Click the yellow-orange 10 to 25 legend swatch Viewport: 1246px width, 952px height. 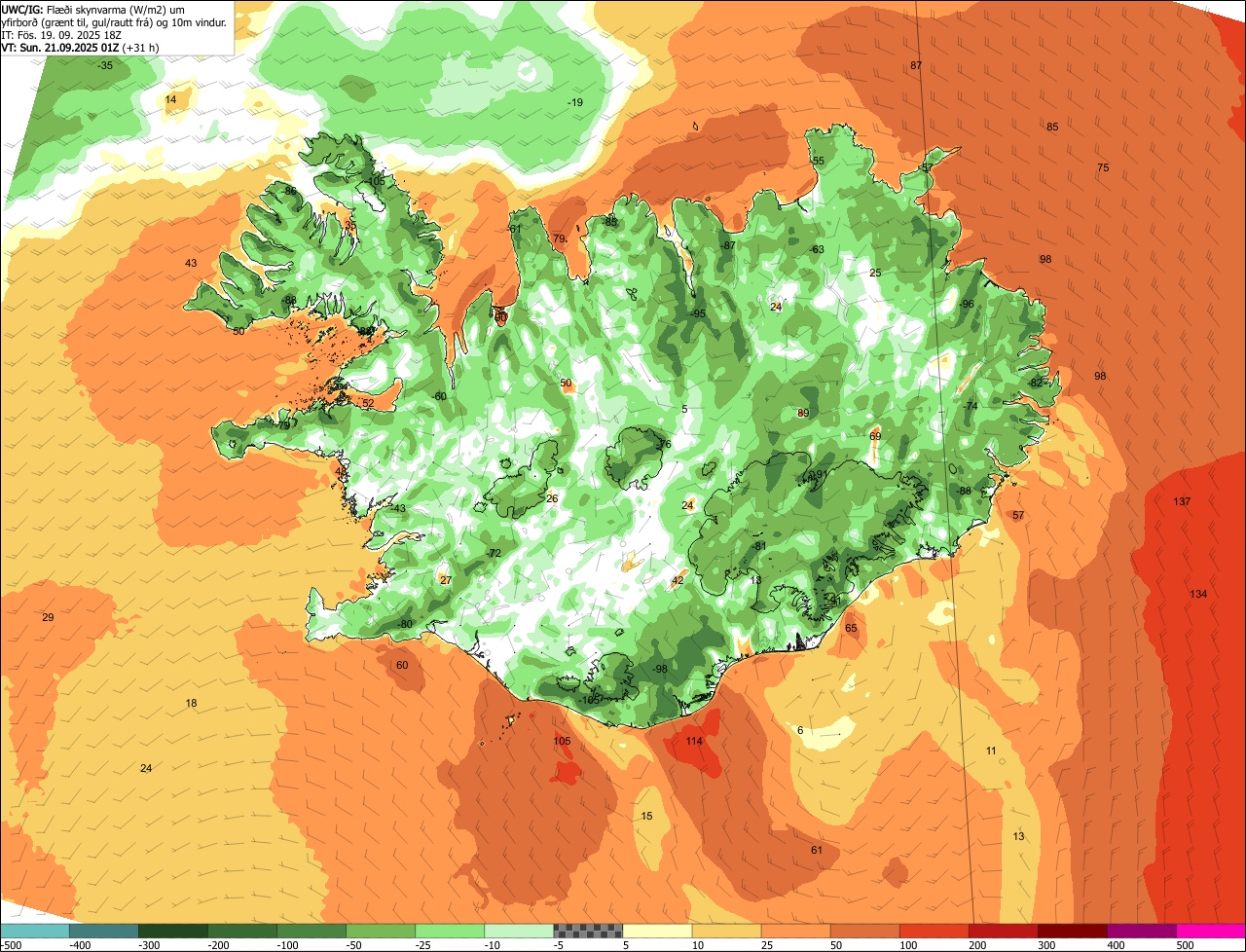pyautogui.click(x=725, y=931)
